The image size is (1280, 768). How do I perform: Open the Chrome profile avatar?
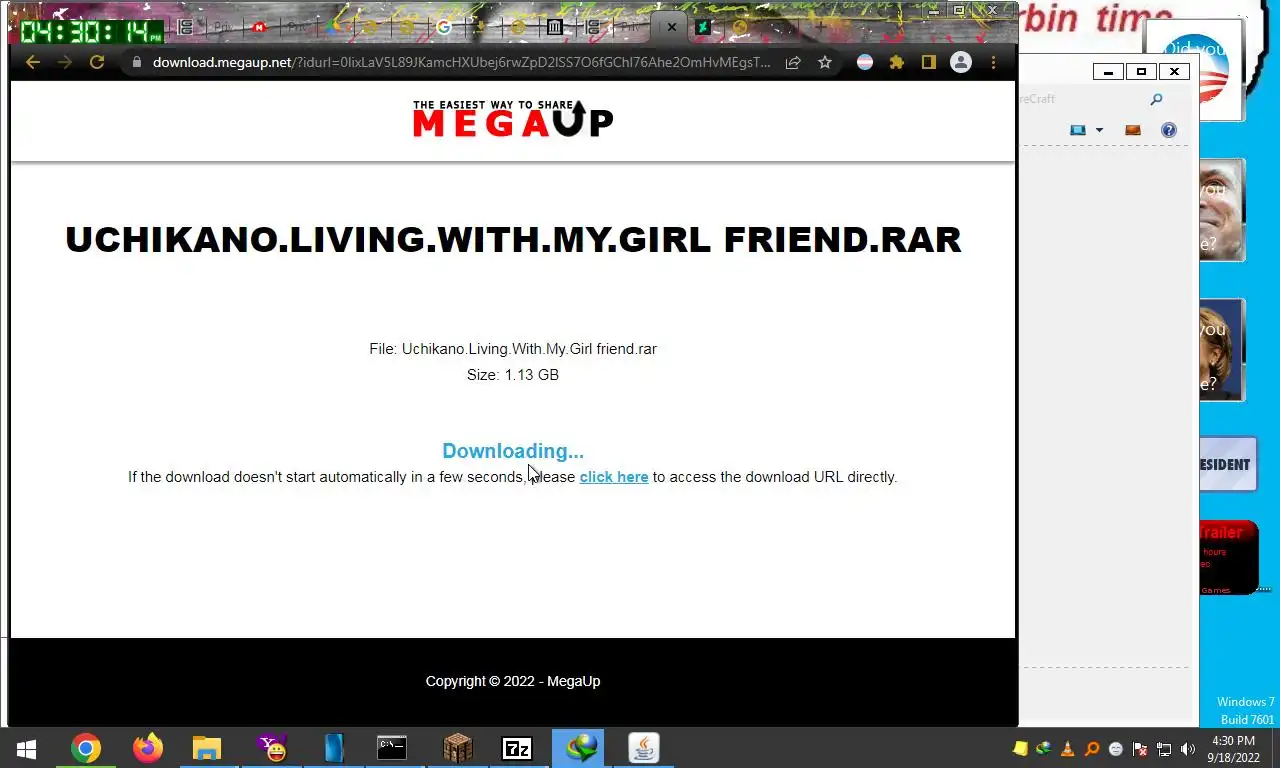click(x=961, y=62)
